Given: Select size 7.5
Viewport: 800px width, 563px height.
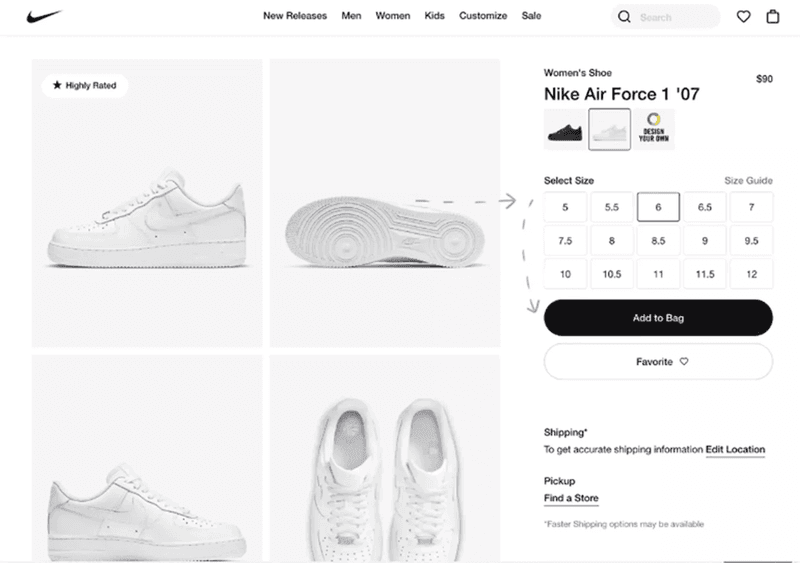Looking at the screenshot, I should click(x=565, y=241).
